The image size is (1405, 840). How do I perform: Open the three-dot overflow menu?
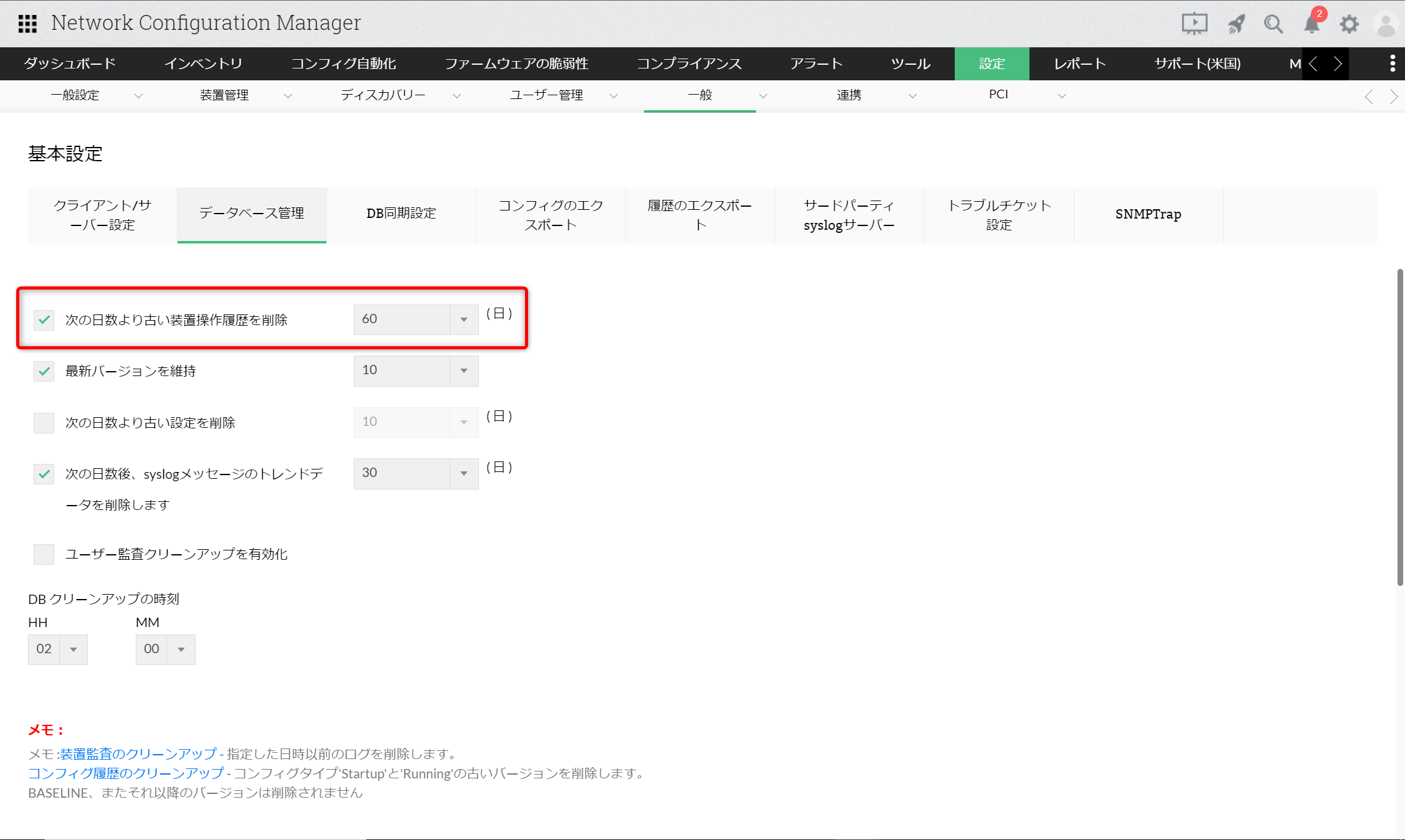(1393, 64)
